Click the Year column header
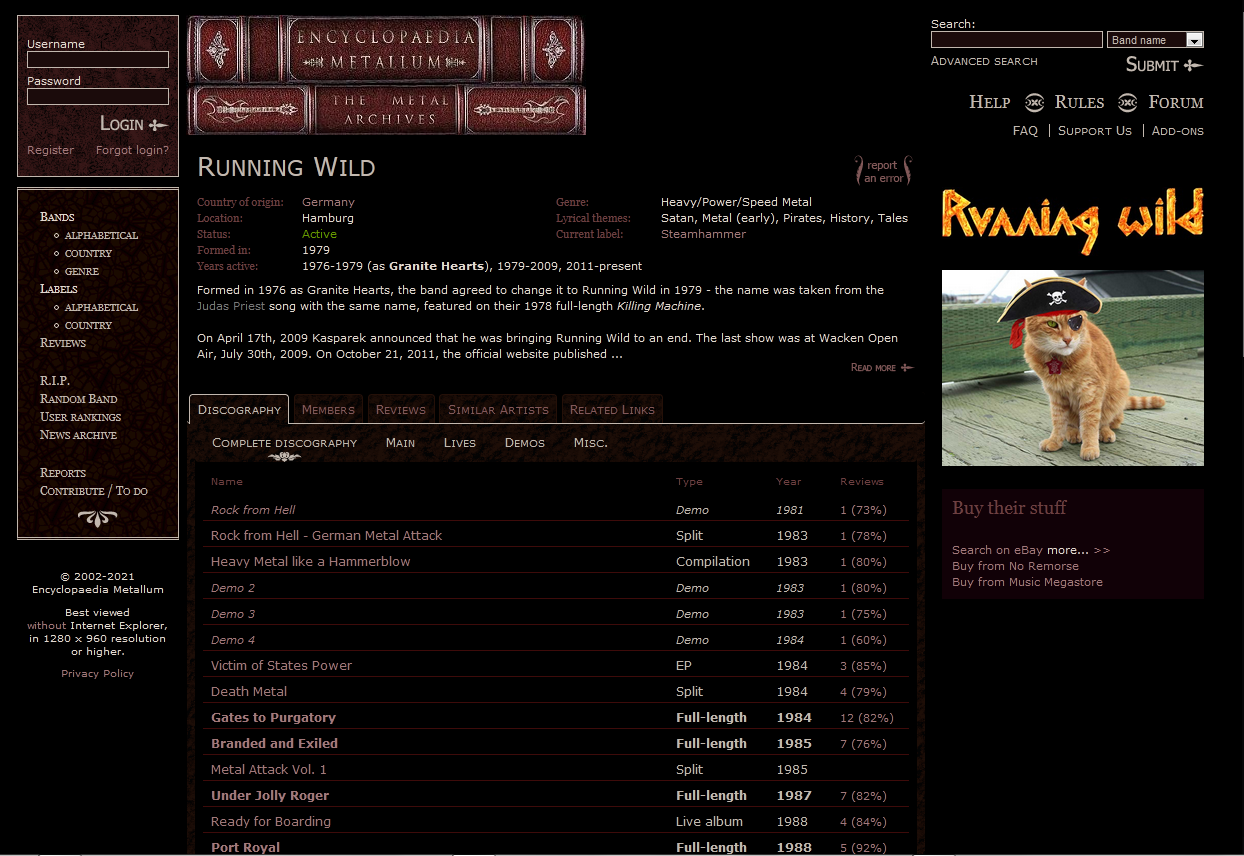The height and width of the screenshot is (856, 1244). click(788, 482)
